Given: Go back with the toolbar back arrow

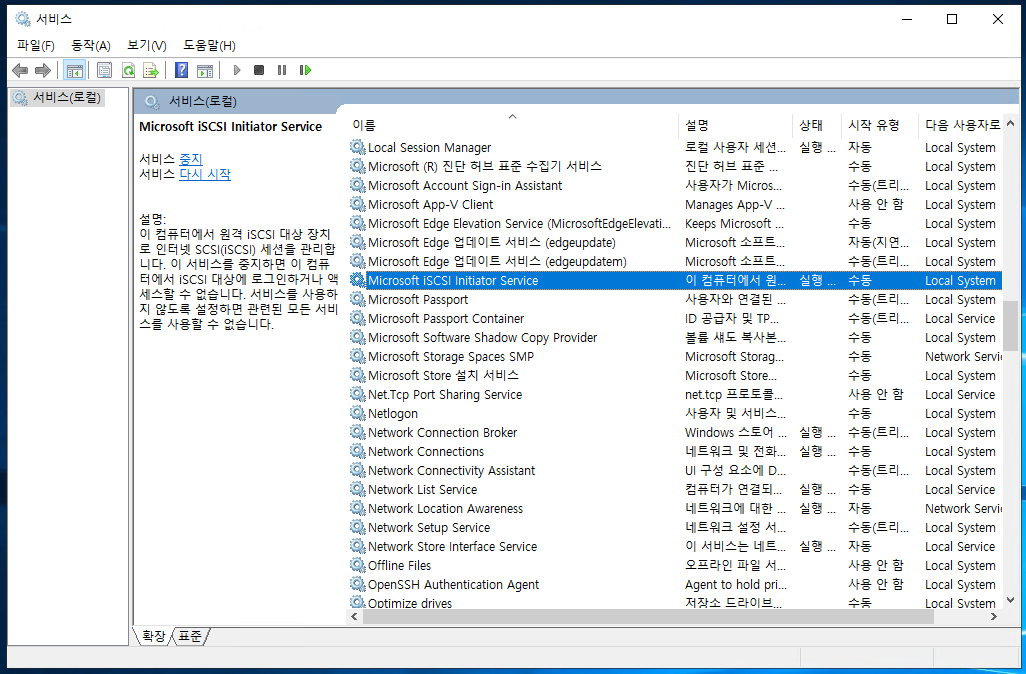Looking at the screenshot, I should point(20,70).
